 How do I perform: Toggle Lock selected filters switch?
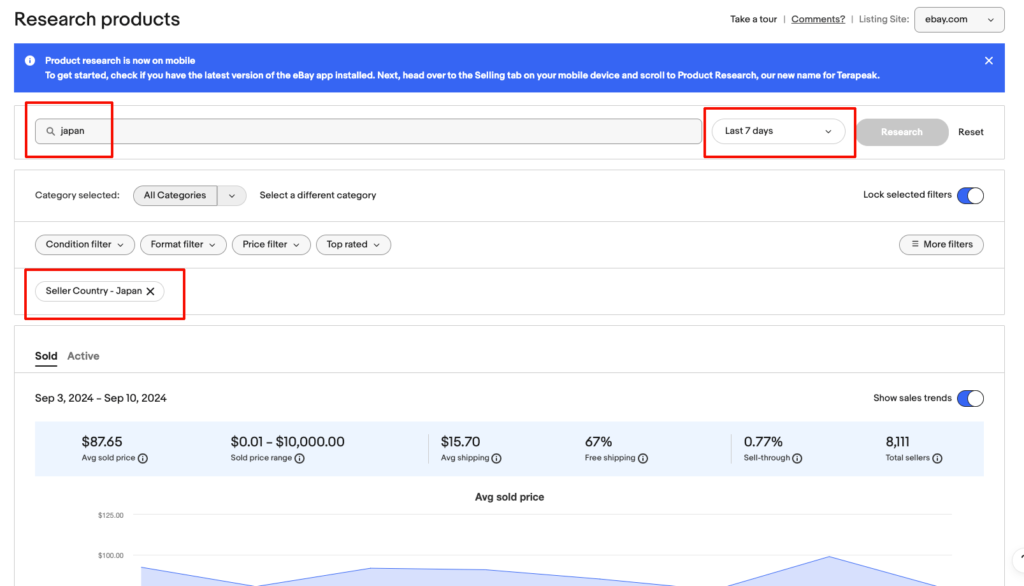(970, 195)
